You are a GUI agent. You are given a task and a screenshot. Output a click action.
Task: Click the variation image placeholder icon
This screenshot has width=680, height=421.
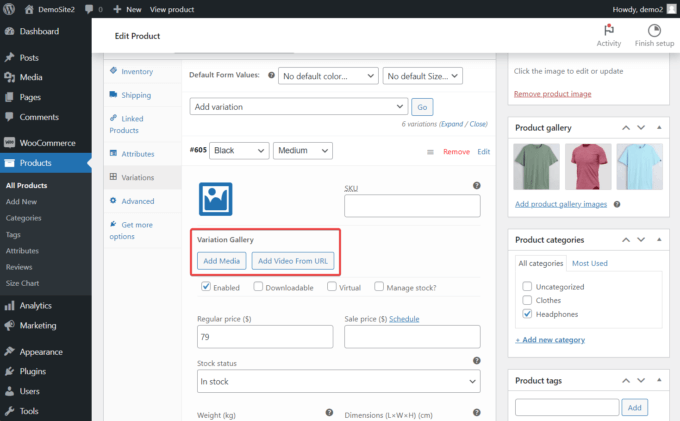tap(215, 199)
